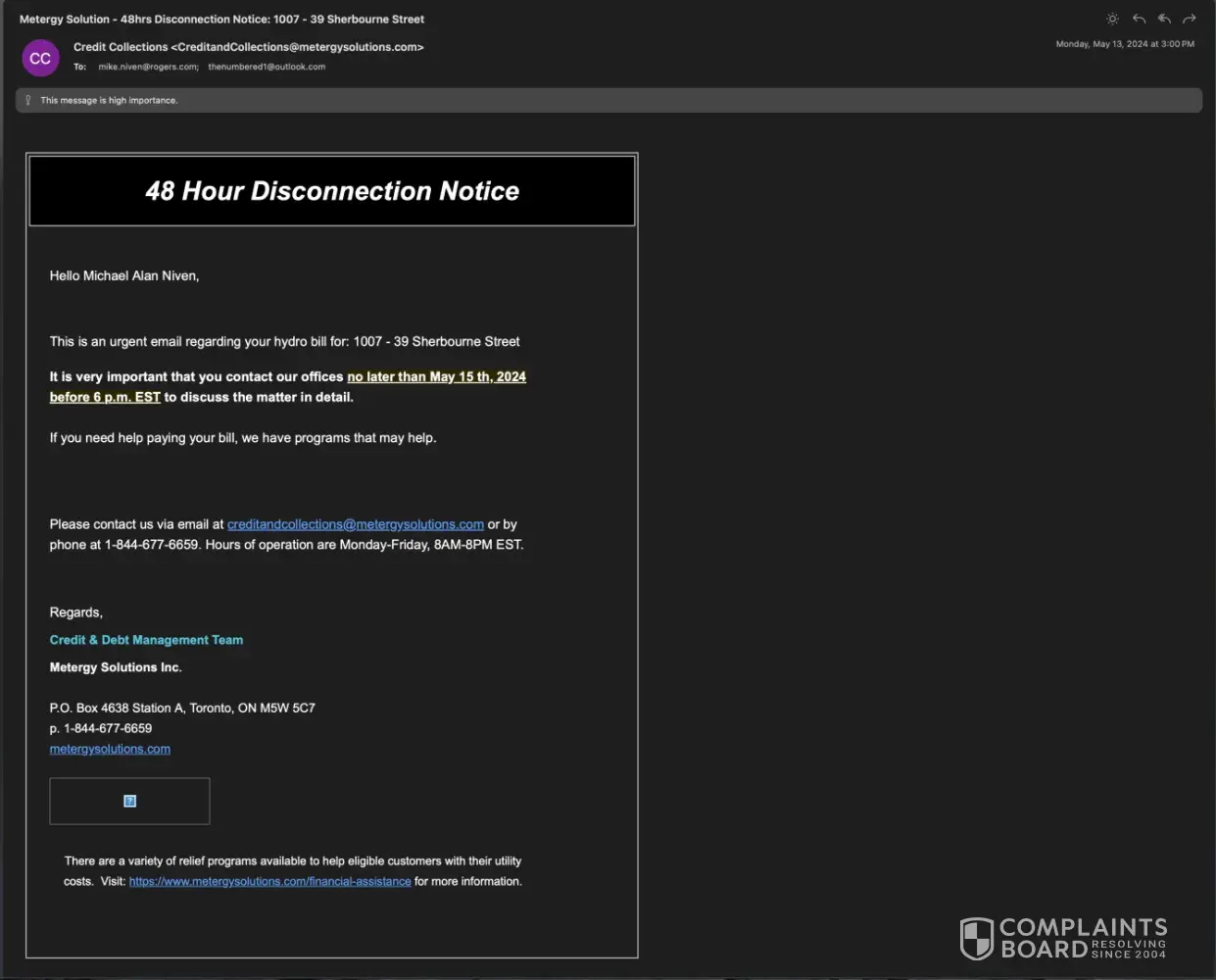The height and width of the screenshot is (980, 1216).
Task: Click the Credit Collections sender address
Action: (249, 47)
